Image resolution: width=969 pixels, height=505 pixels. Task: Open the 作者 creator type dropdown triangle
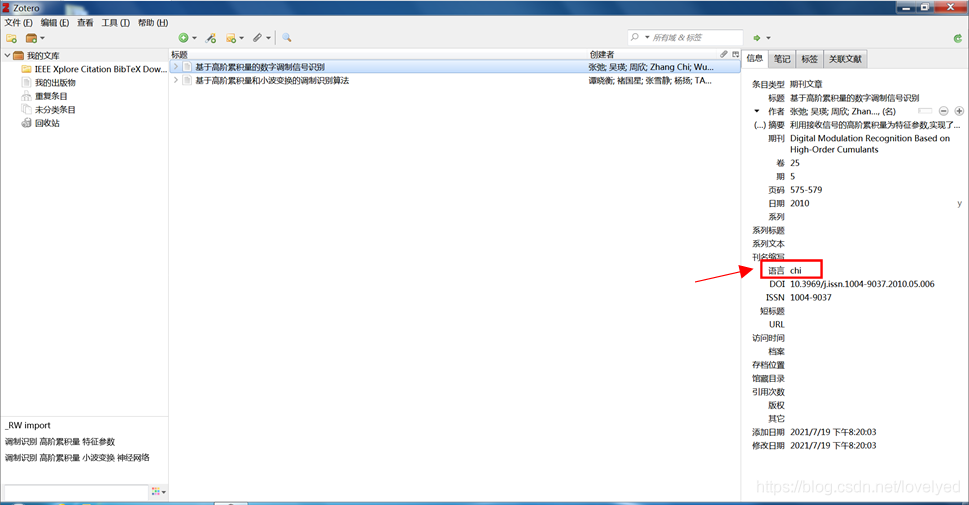click(x=757, y=112)
